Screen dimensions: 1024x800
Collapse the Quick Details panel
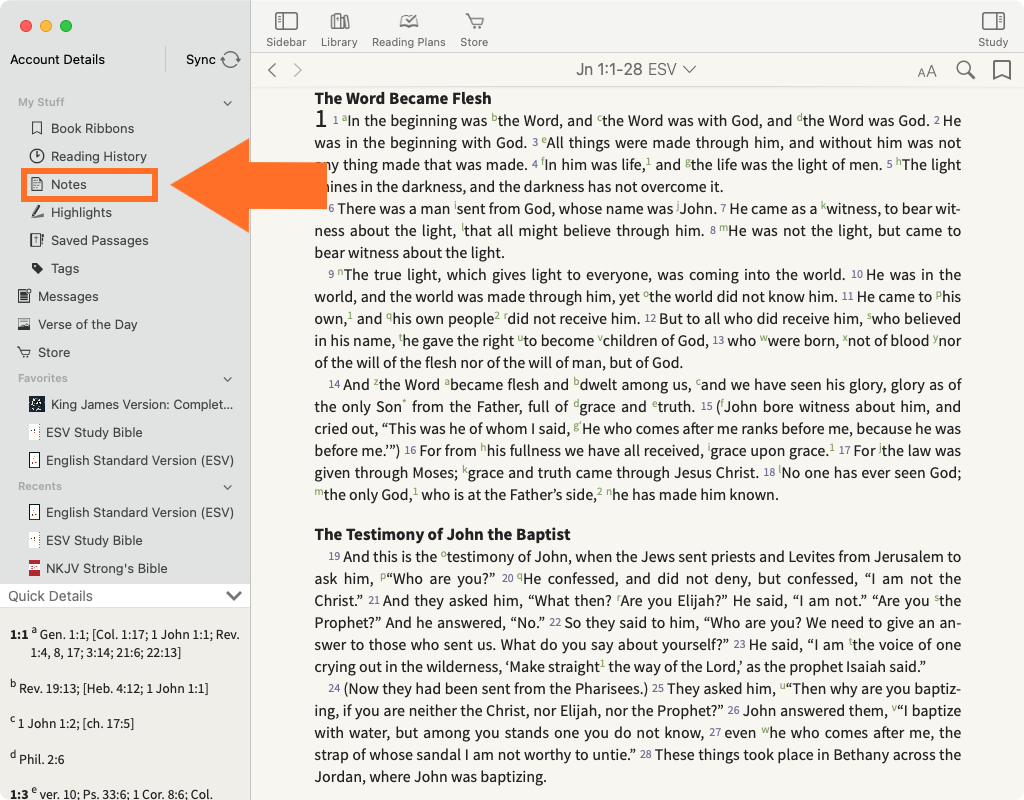pos(234,596)
